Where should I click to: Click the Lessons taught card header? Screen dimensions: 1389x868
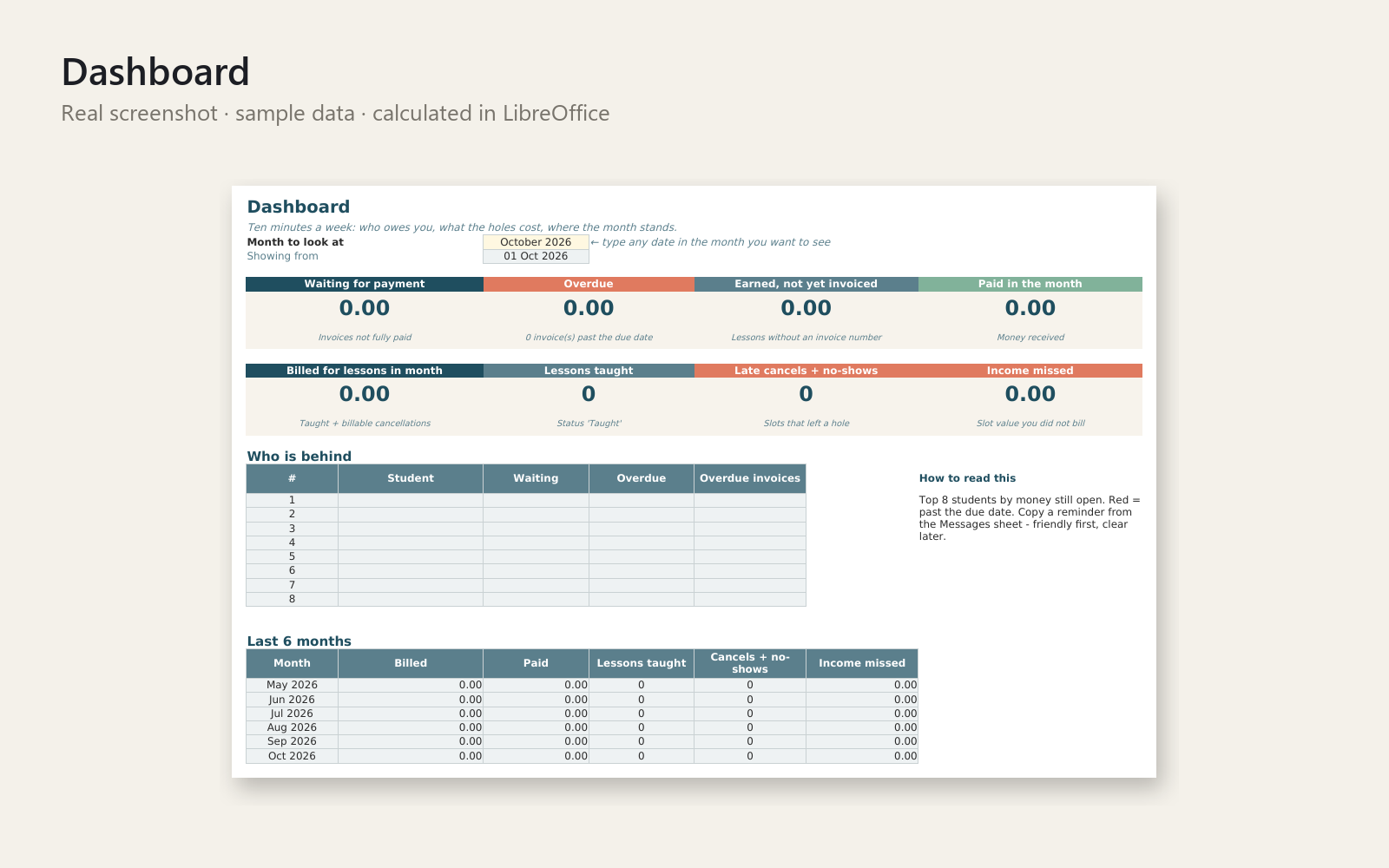589,371
